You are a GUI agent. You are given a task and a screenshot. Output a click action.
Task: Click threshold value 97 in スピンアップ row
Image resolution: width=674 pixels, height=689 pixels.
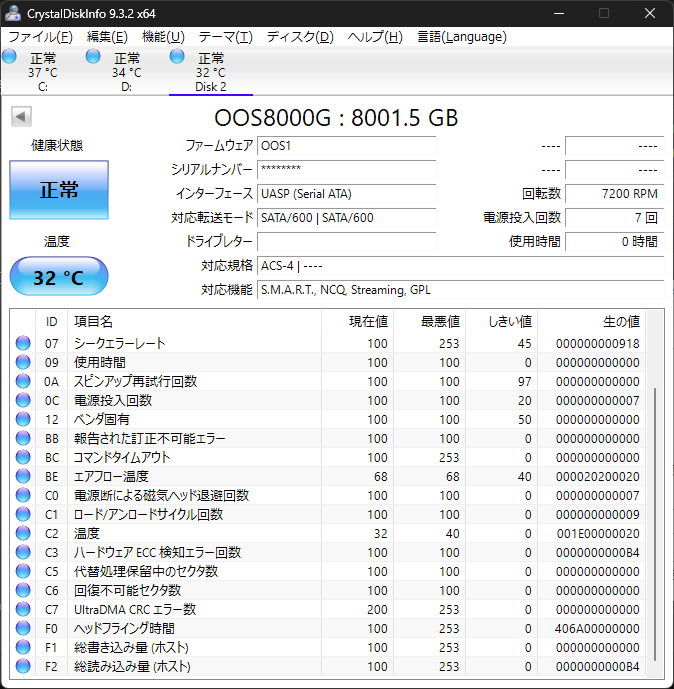pyautogui.click(x=525, y=381)
